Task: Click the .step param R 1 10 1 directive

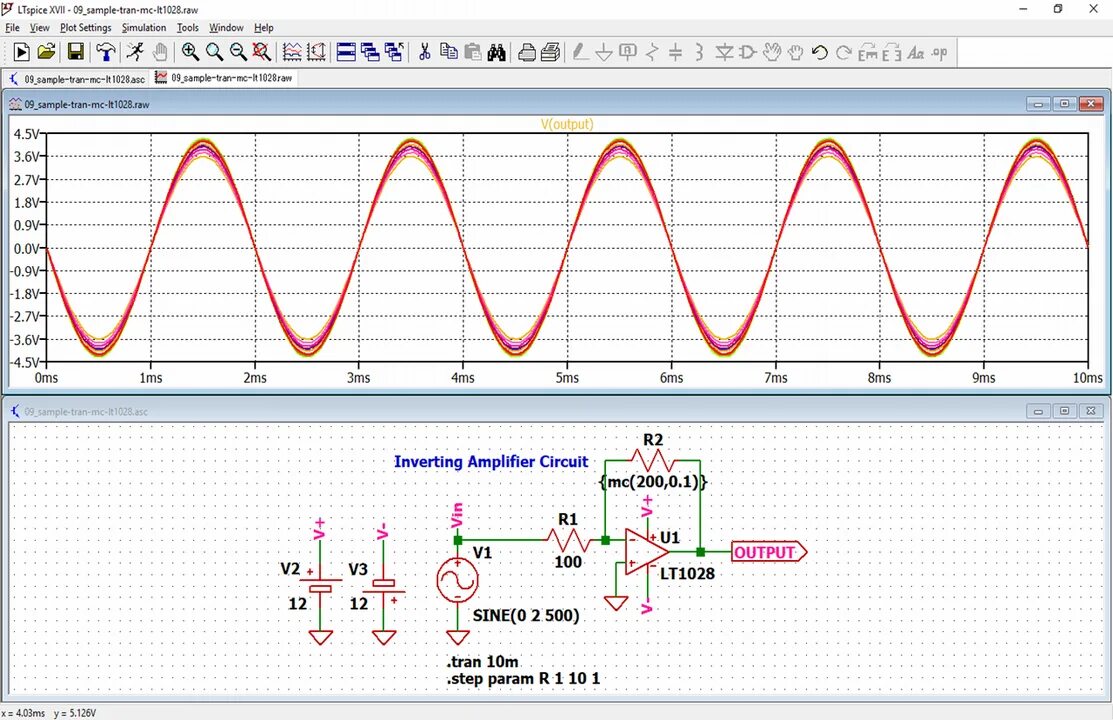Action: 523,679
